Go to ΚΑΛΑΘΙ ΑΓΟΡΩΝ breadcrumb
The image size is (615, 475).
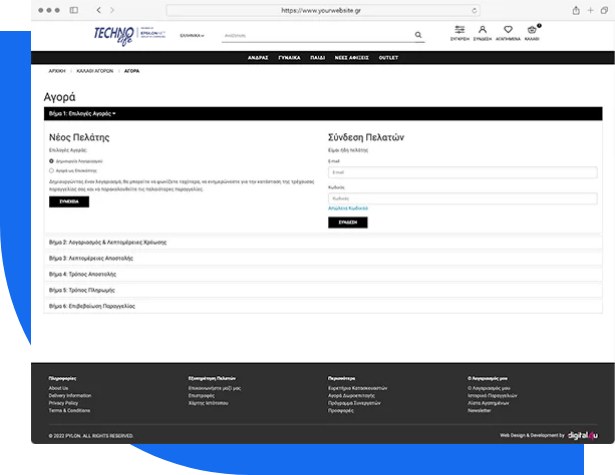point(95,71)
